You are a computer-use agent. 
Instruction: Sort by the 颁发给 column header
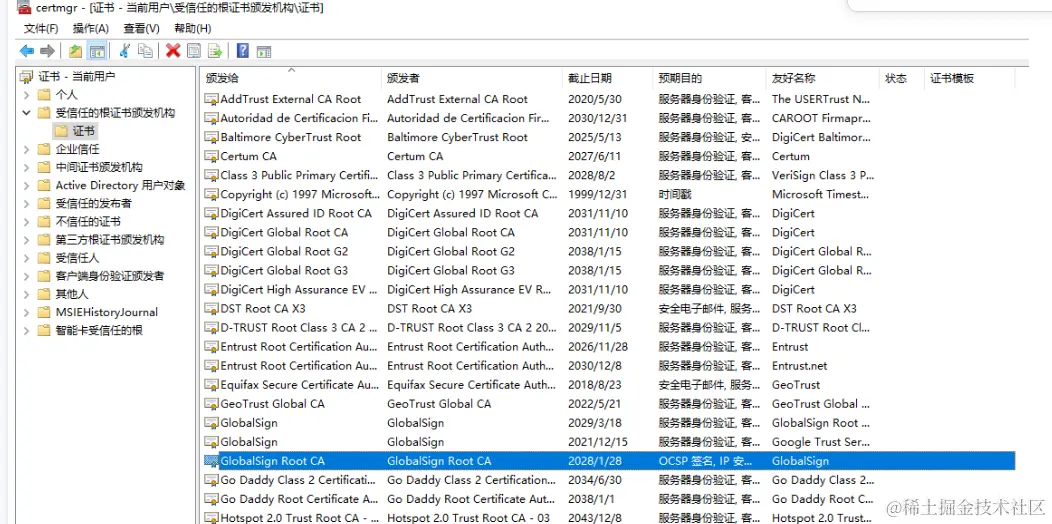coord(291,78)
